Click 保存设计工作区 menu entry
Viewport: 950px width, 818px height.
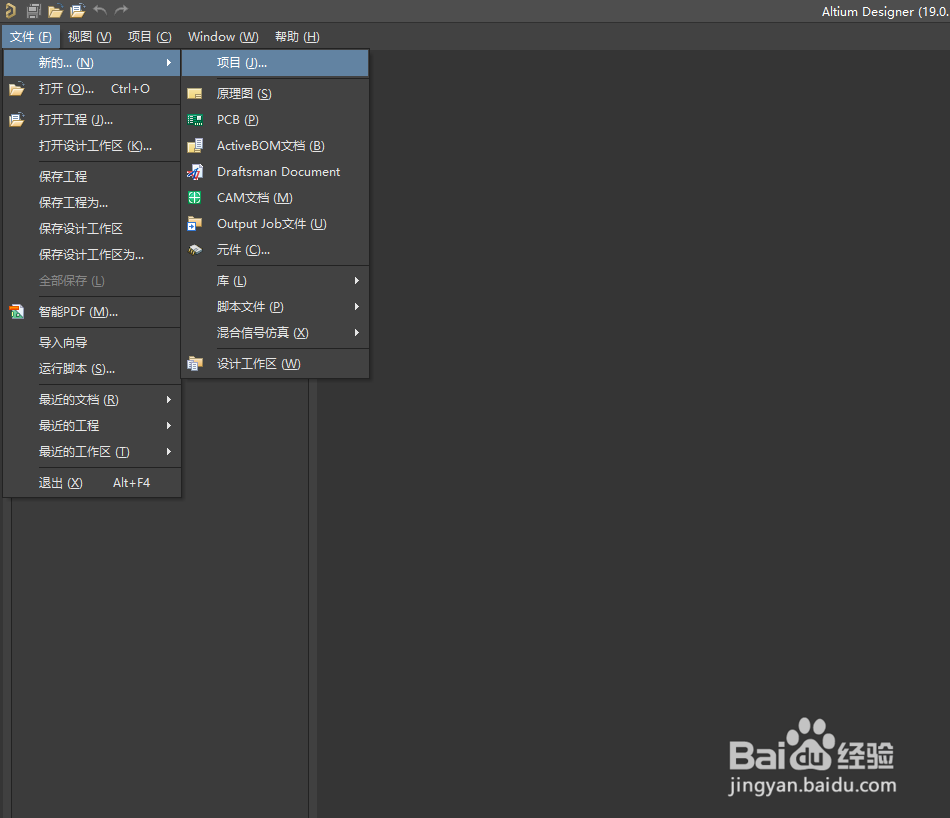pos(92,229)
